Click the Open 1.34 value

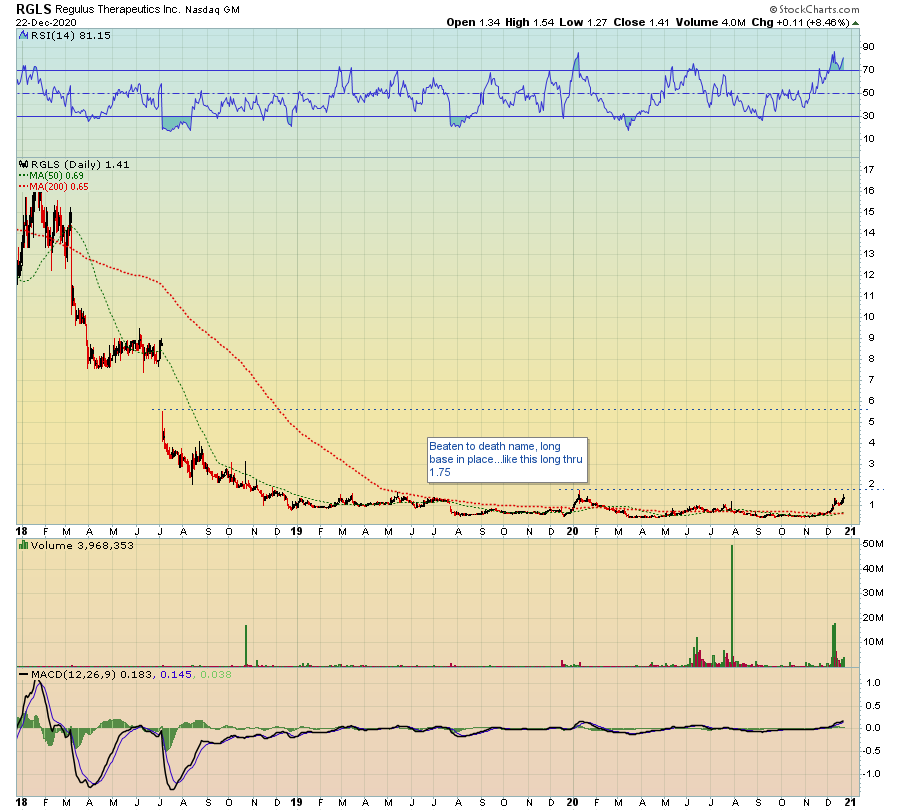pyautogui.click(x=474, y=22)
